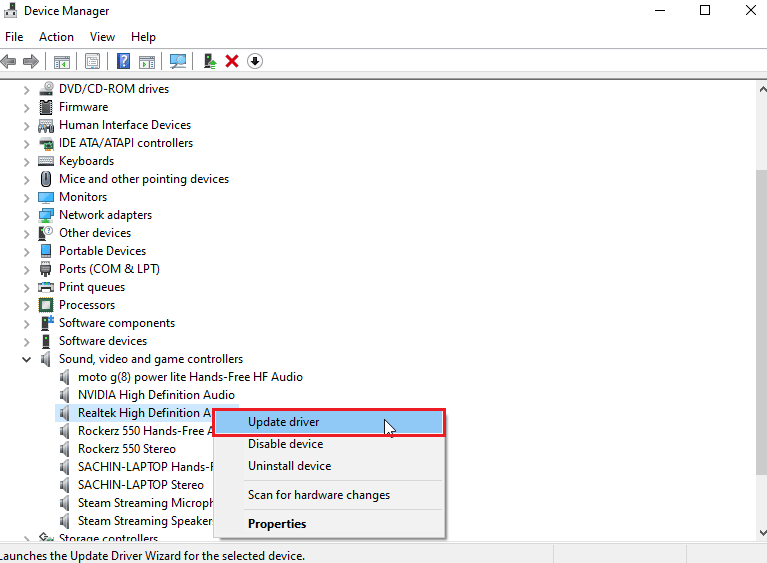Screen dimensions: 767x563
Task: Select Rockerz 550 Hands-Free device
Action: tap(145, 431)
